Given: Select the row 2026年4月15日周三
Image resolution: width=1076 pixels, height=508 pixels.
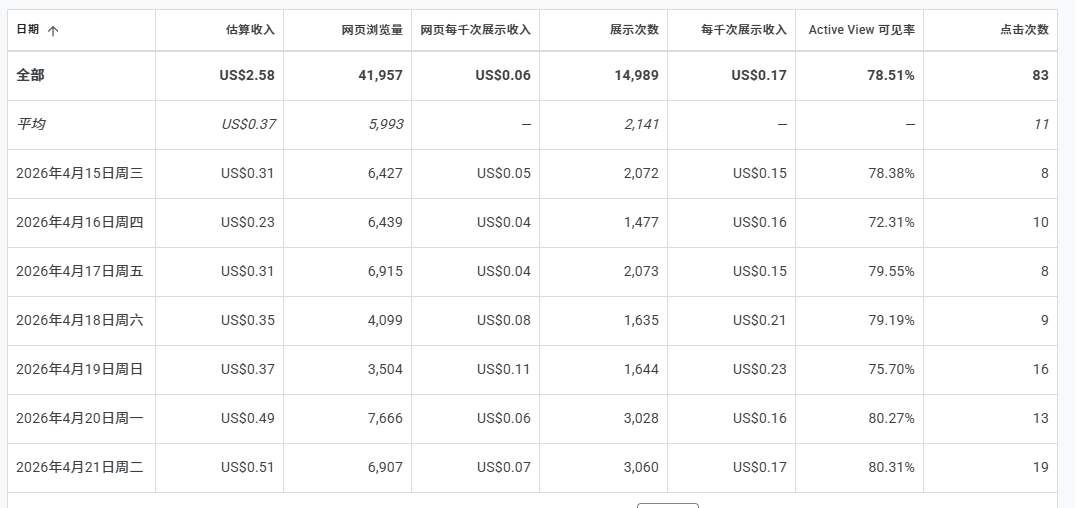Looking at the screenshot, I should [x=80, y=173].
